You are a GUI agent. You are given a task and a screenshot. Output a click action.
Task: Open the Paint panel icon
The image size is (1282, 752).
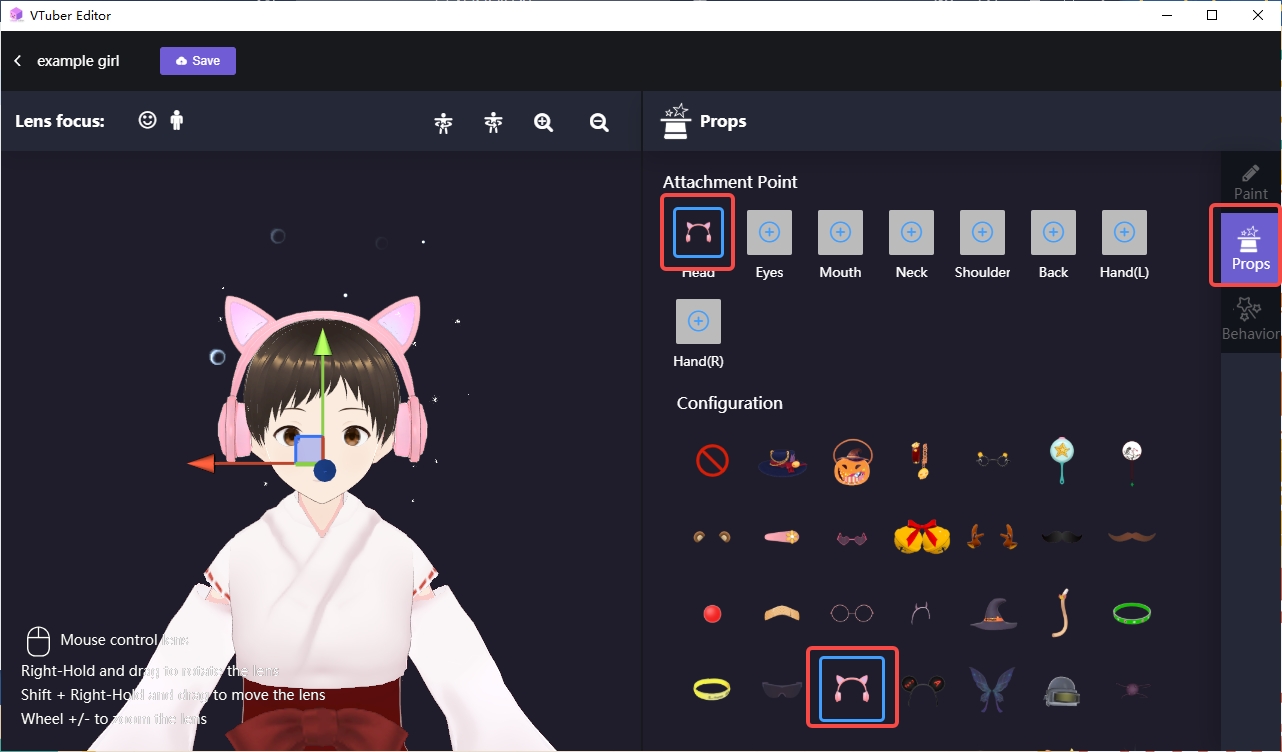point(1249,181)
